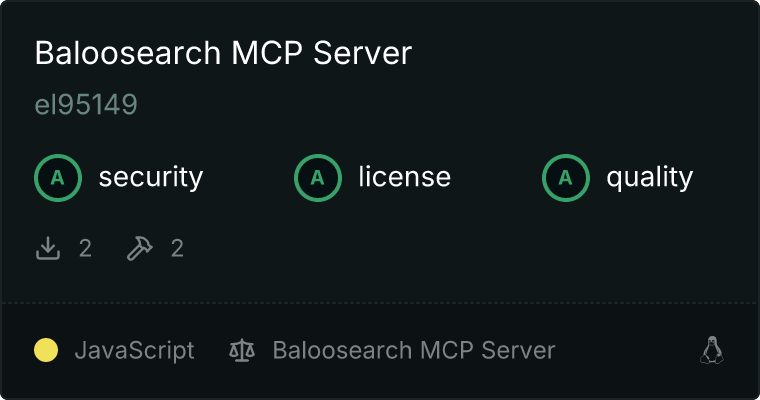Click the download icon
Screen dimensions: 760x400
[48, 249]
